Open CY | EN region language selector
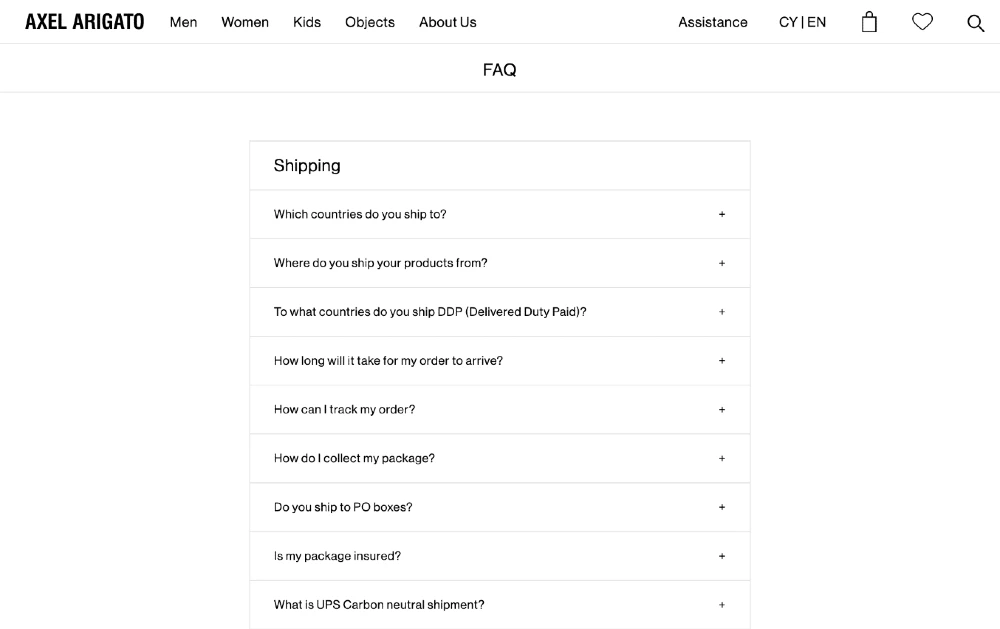Viewport: 1000px width, 629px height. (802, 22)
